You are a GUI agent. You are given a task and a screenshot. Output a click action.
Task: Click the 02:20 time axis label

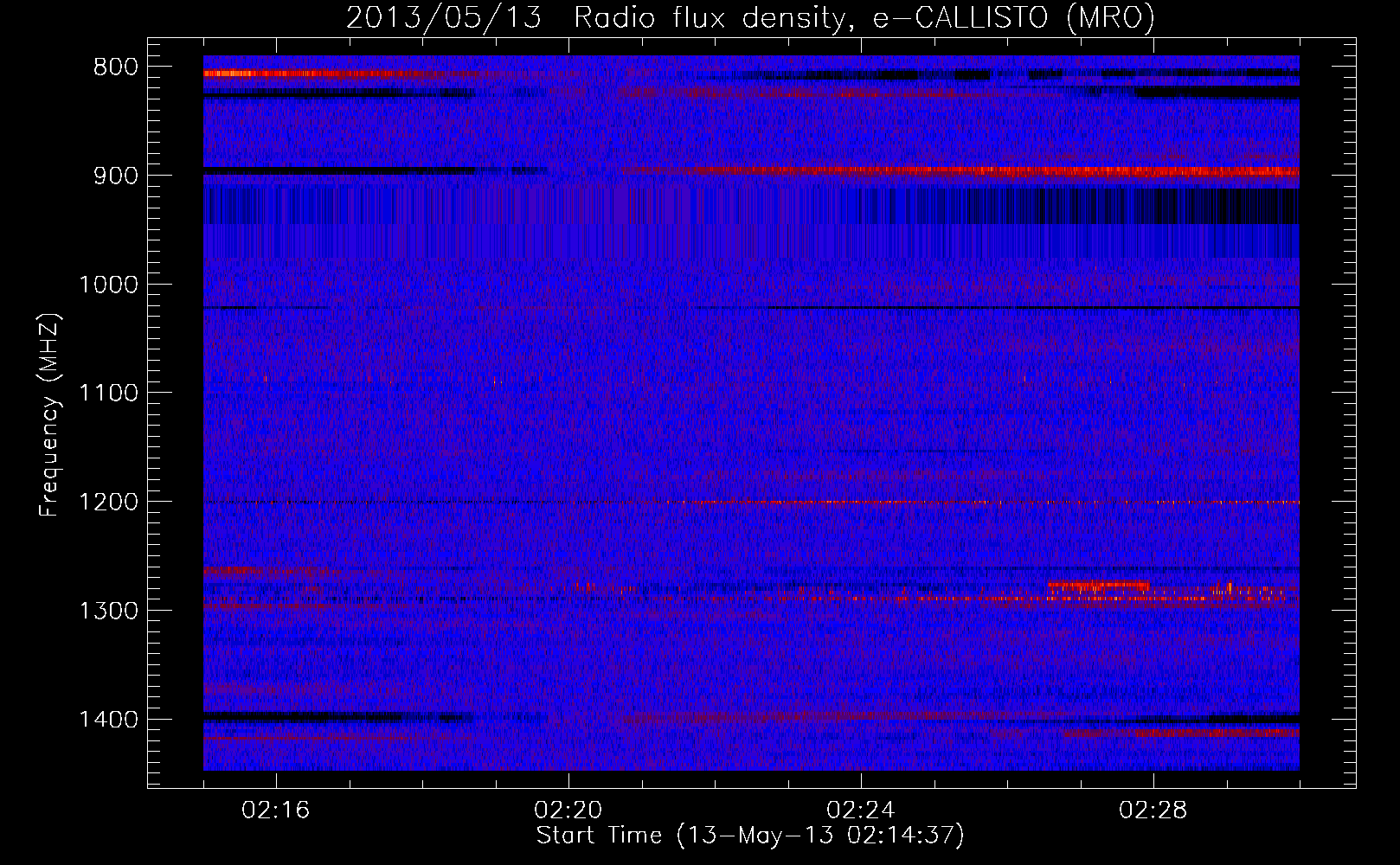[568, 811]
